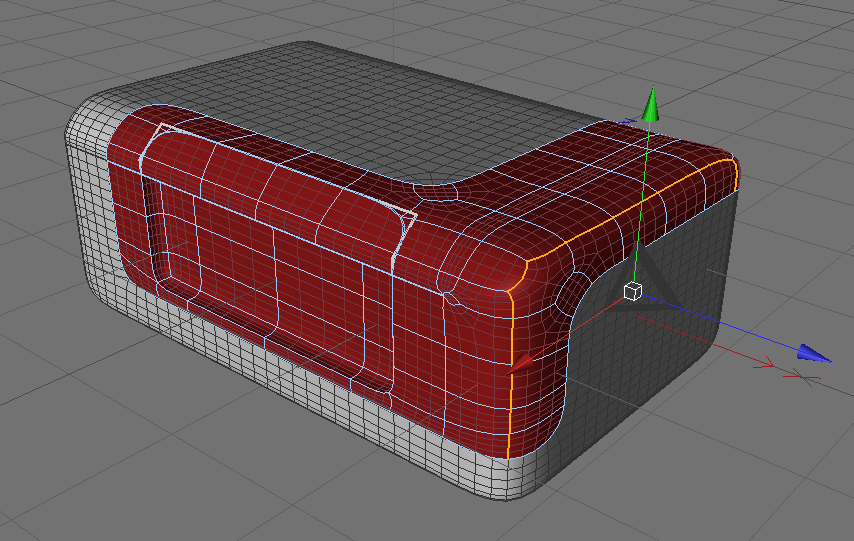Click the white cube gizmo center
Screen dimensions: 854x541
(x=632, y=291)
